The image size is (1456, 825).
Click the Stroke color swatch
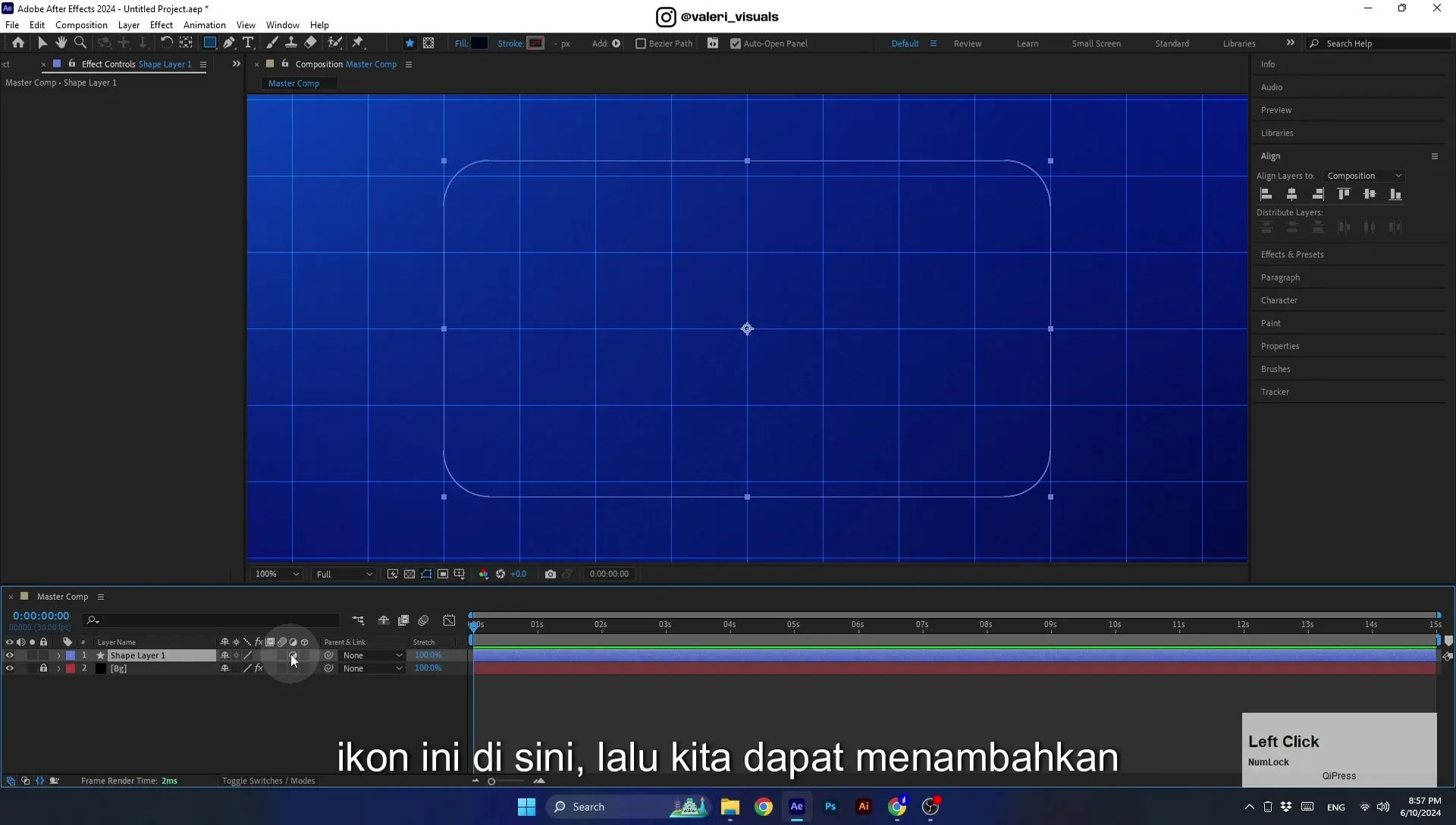pos(536,43)
